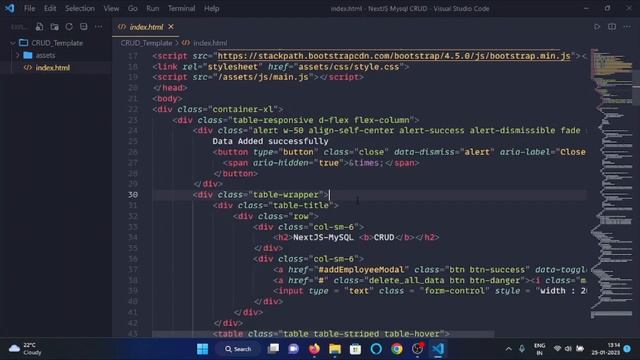The height and width of the screenshot is (360, 640).
Task: Click 'assets/css/style.css' href string
Action: pyautogui.click(x=348, y=67)
